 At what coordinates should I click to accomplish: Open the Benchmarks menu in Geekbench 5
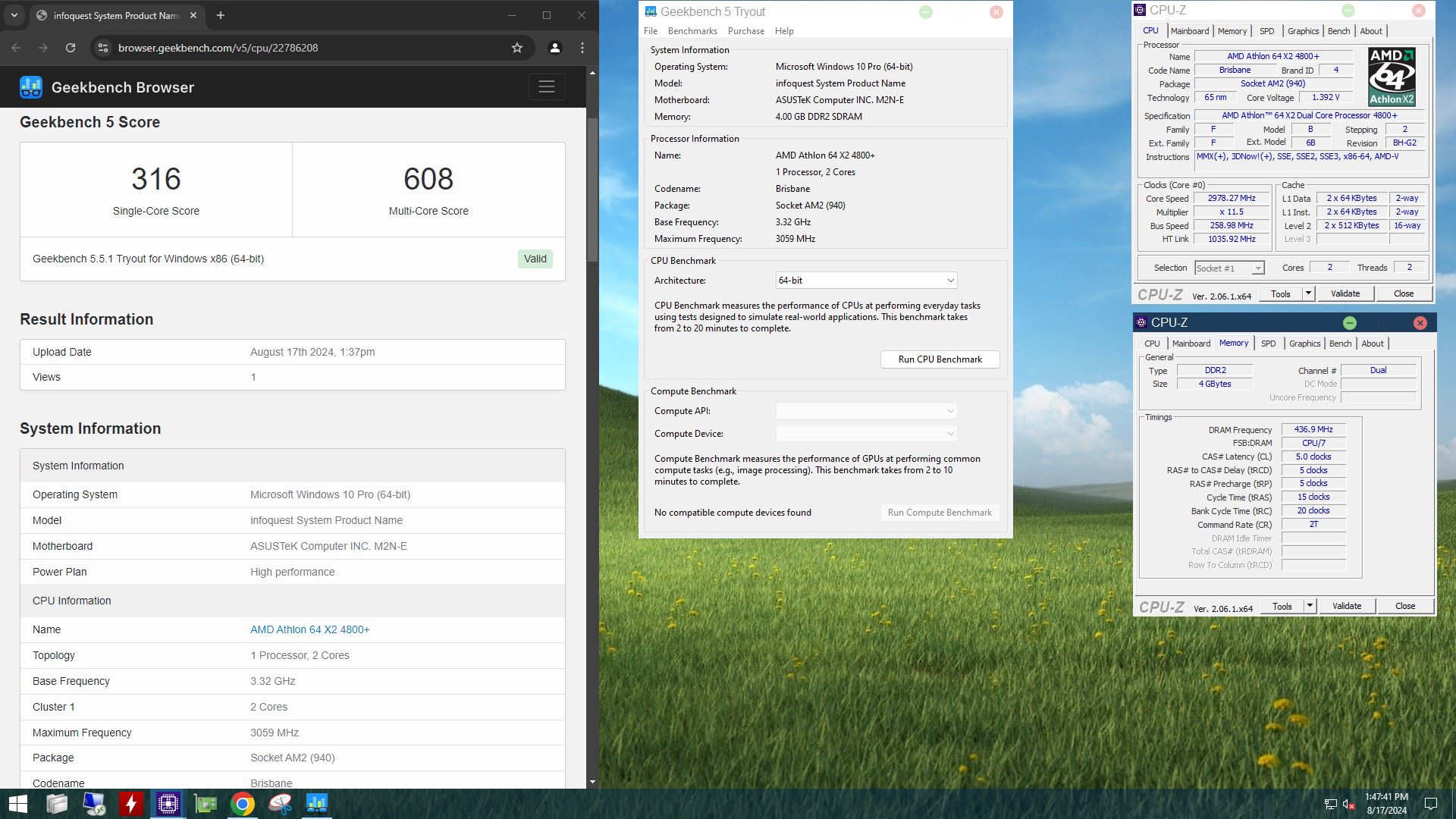click(x=692, y=31)
